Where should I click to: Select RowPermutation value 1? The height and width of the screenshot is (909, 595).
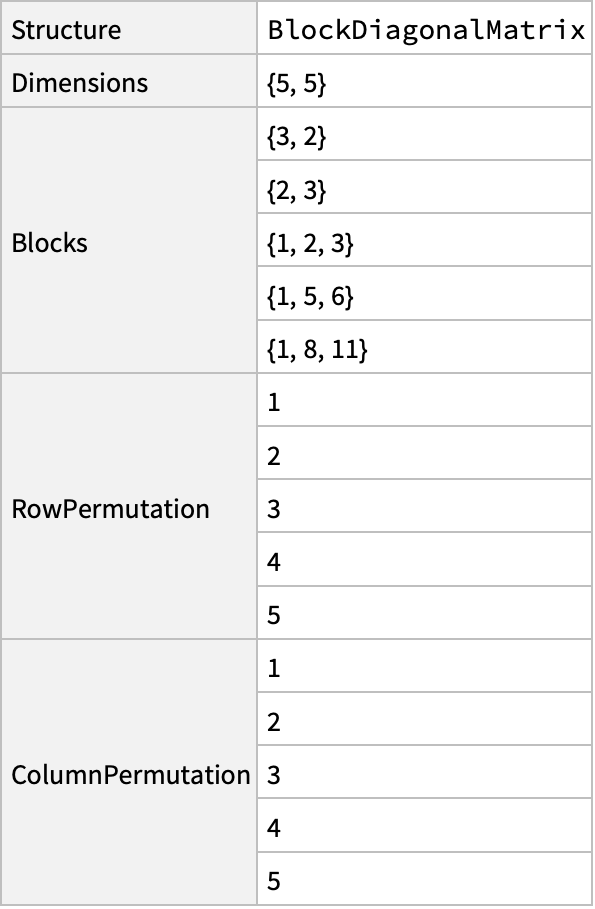[425, 401]
